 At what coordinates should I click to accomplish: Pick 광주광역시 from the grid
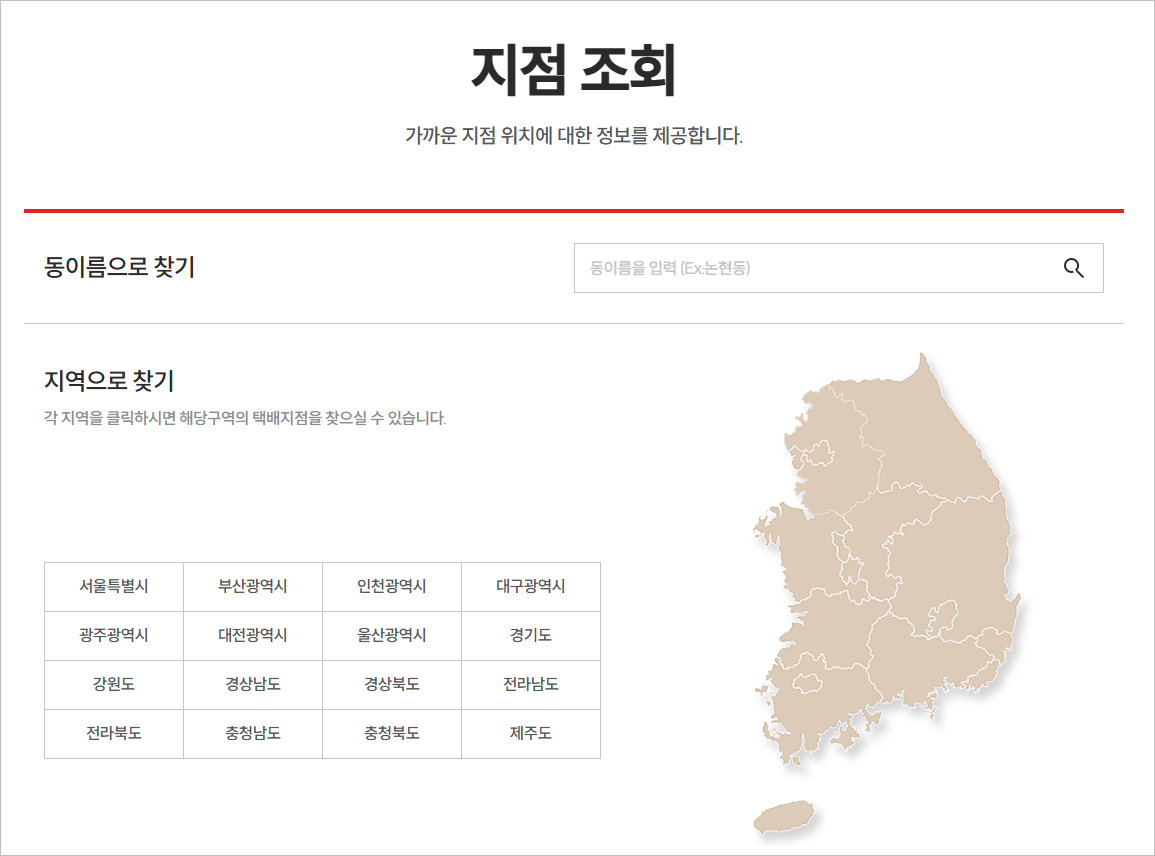coord(113,636)
